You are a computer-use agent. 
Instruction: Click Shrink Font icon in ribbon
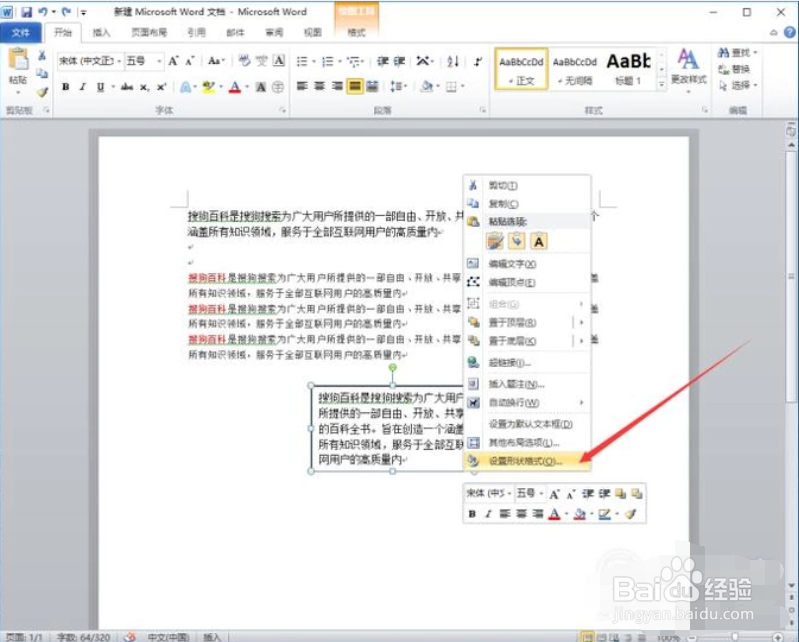tap(190, 61)
